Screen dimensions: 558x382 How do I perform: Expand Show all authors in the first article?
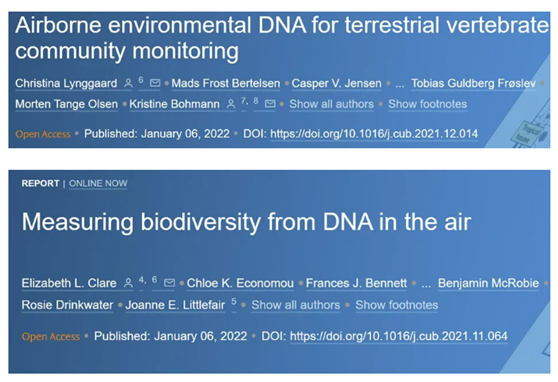[x=331, y=104]
